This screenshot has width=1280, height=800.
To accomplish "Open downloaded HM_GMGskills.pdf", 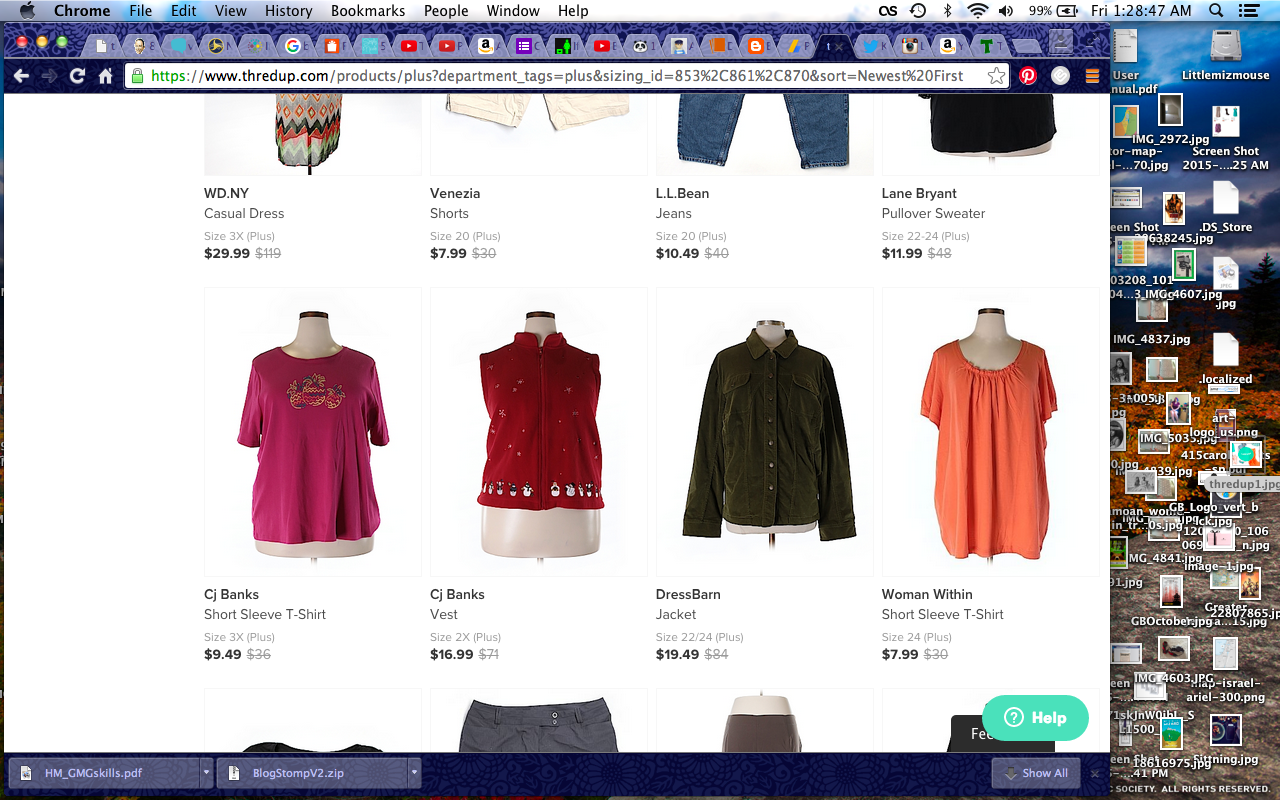I will (x=104, y=773).
